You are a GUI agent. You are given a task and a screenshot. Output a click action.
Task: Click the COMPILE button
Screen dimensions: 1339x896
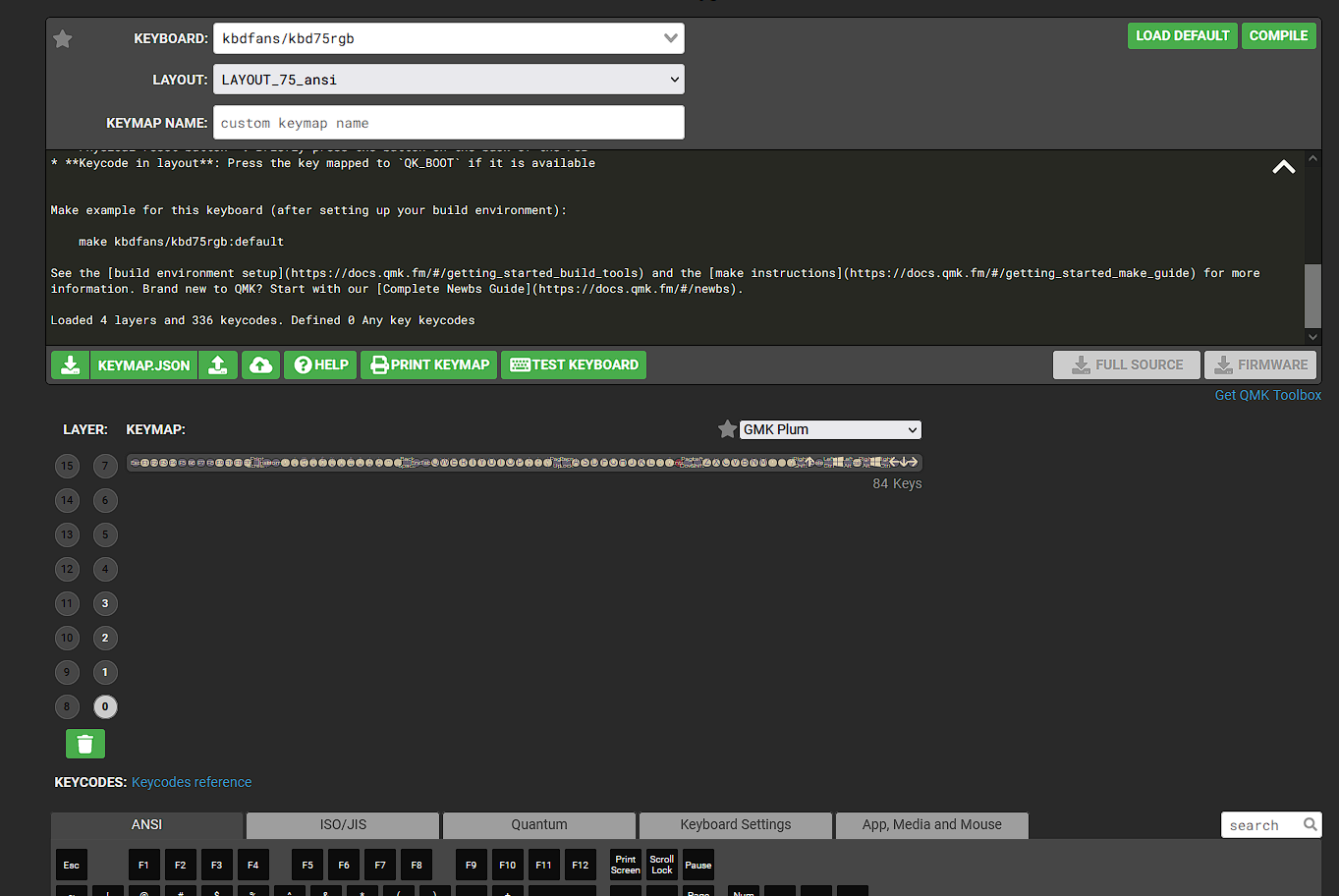1278,35
